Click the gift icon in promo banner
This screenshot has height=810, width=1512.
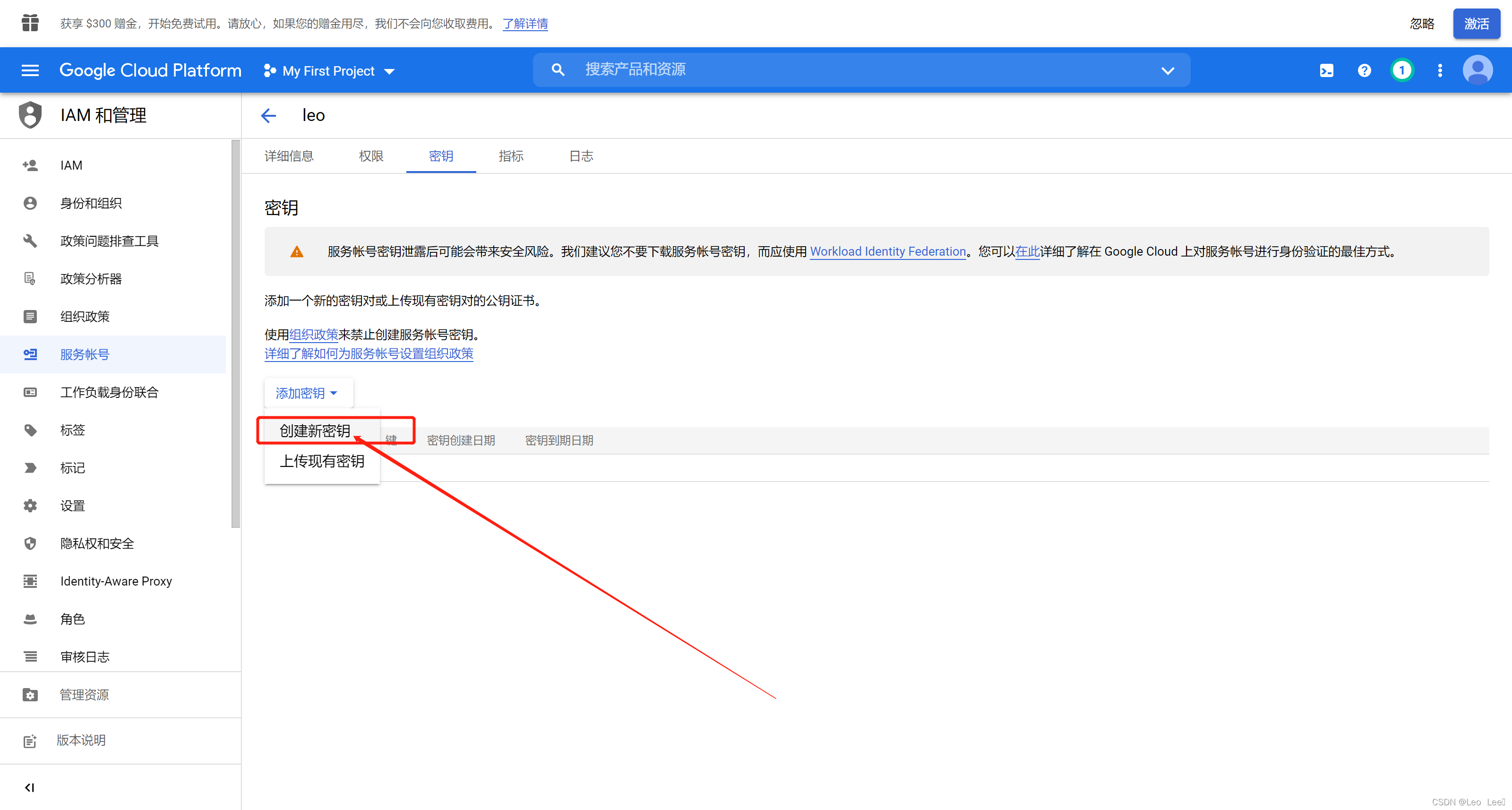[x=30, y=24]
